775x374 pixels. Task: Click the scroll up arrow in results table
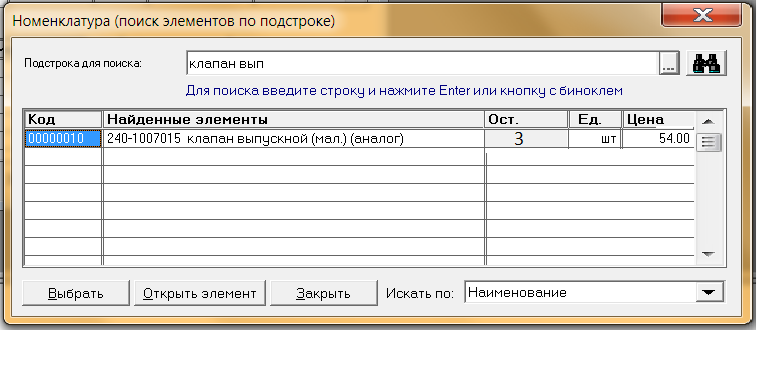coord(708,121)
